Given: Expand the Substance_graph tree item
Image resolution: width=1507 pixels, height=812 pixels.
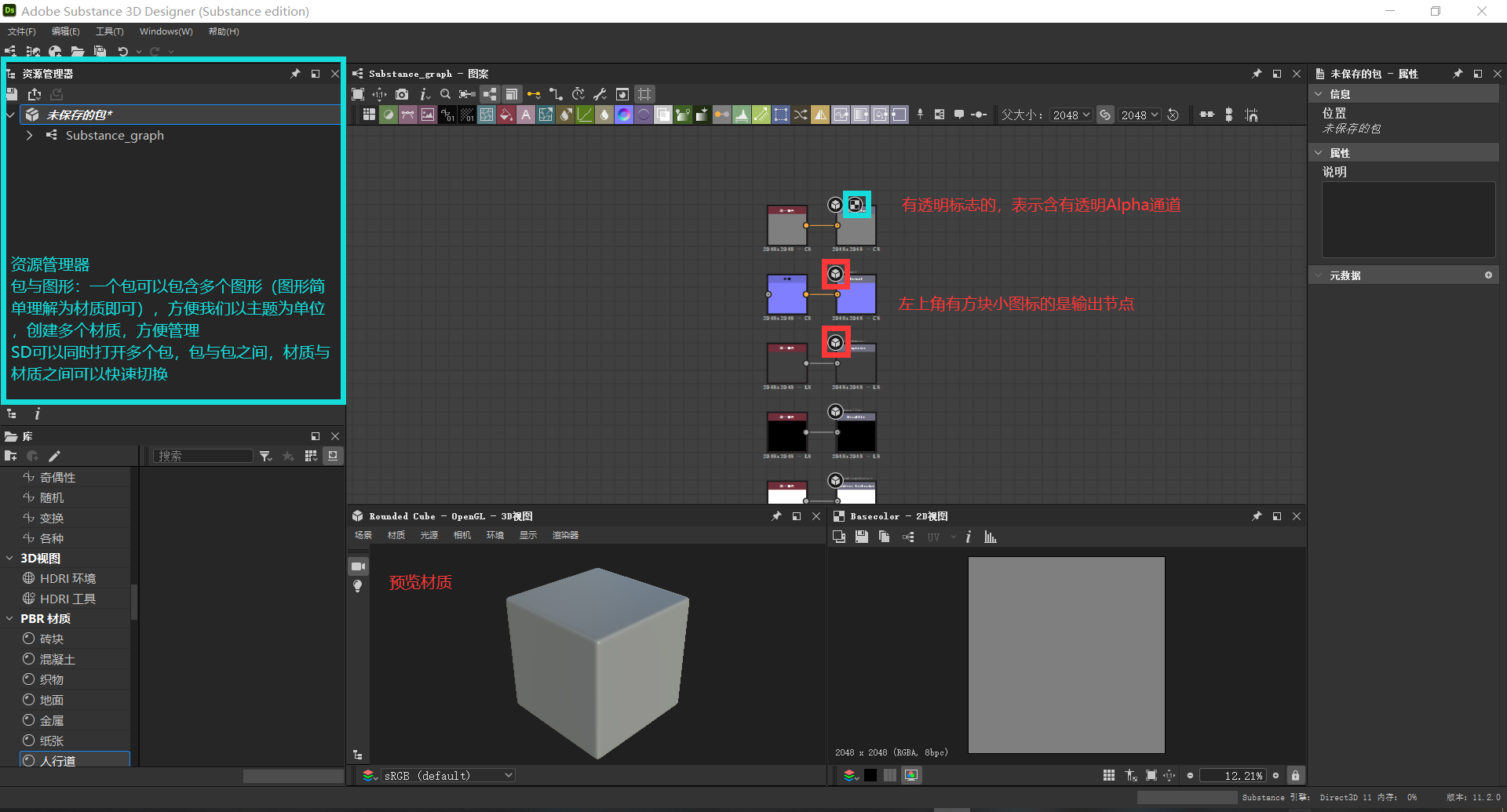Looking at the screenshot, I should point(30,135).
